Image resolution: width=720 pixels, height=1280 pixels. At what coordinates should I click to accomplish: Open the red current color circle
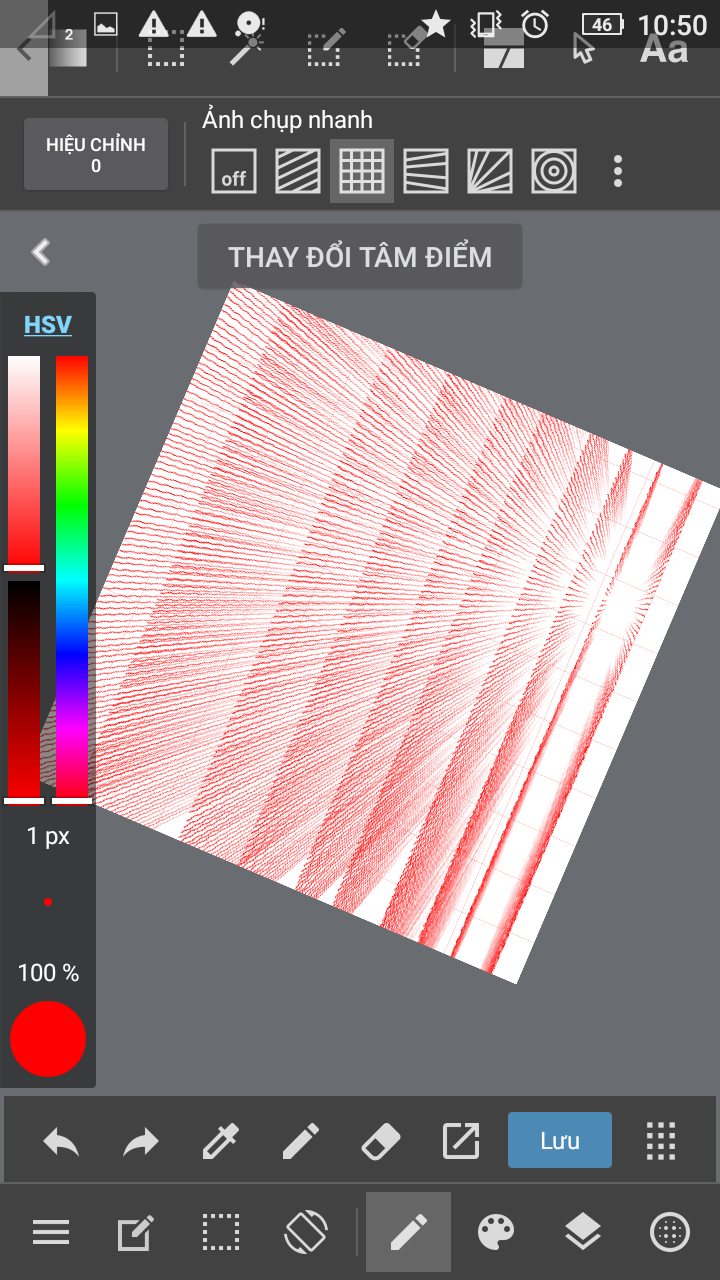coord(48,1039)
